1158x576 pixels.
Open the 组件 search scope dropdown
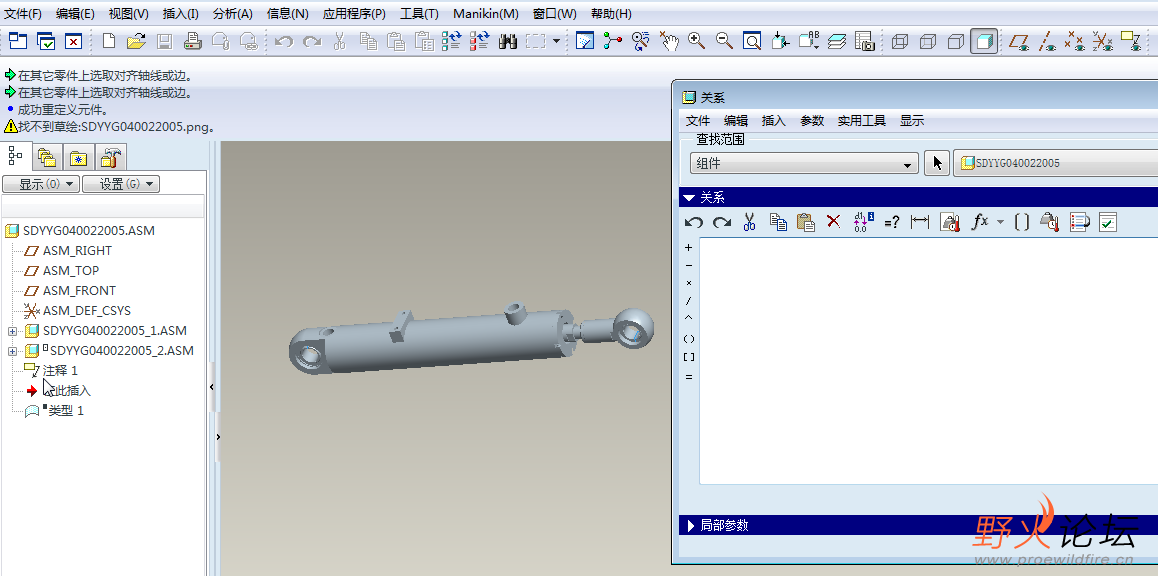click(x=804, y=164)
